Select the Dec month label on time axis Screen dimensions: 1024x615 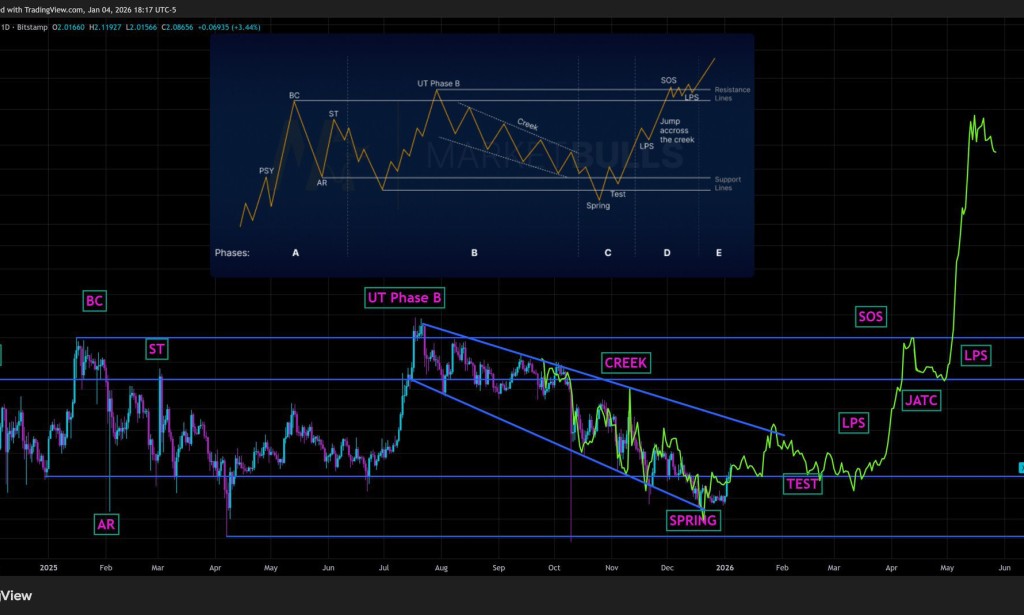click(666, 566)
